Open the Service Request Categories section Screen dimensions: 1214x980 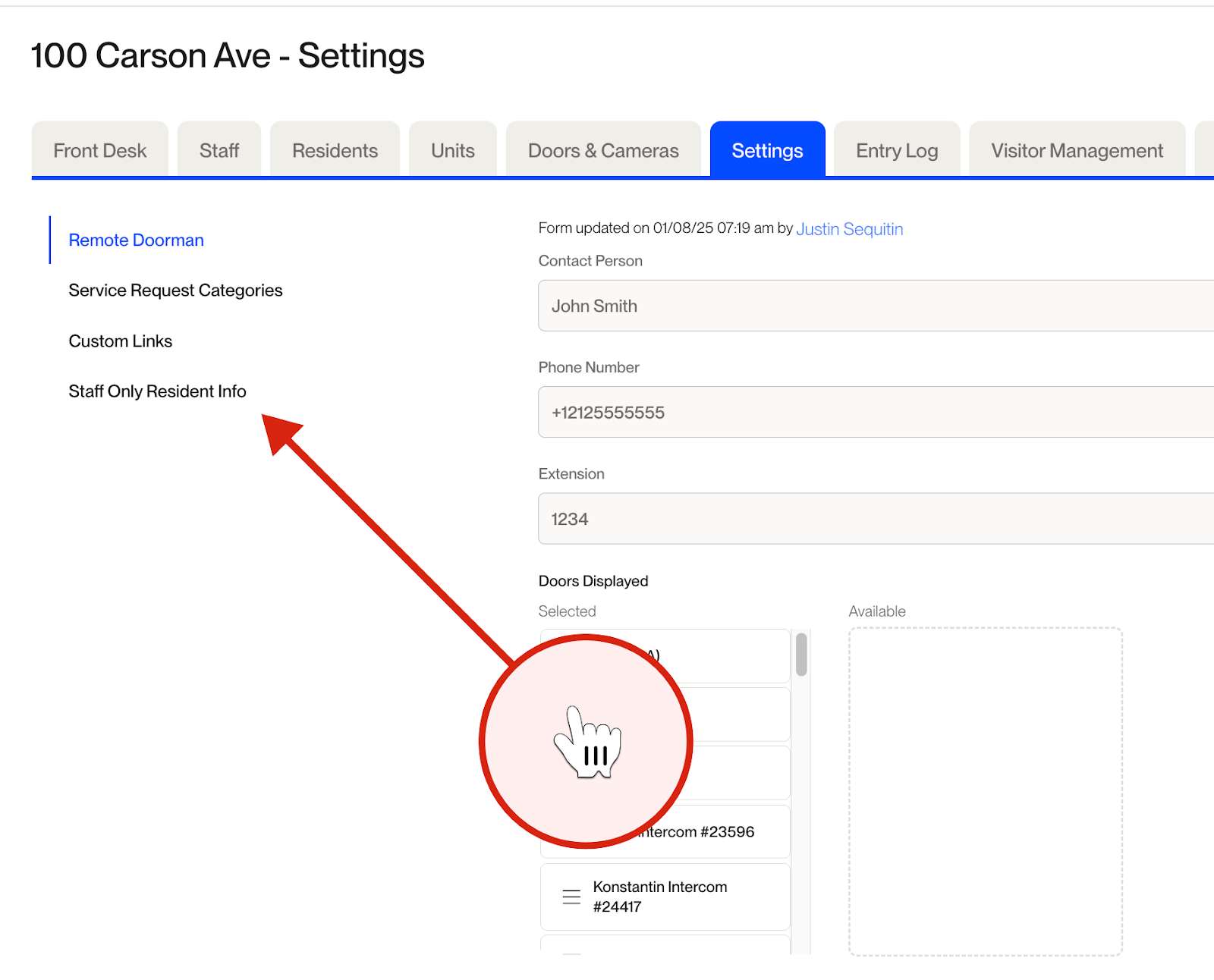(x=175, y=290)
